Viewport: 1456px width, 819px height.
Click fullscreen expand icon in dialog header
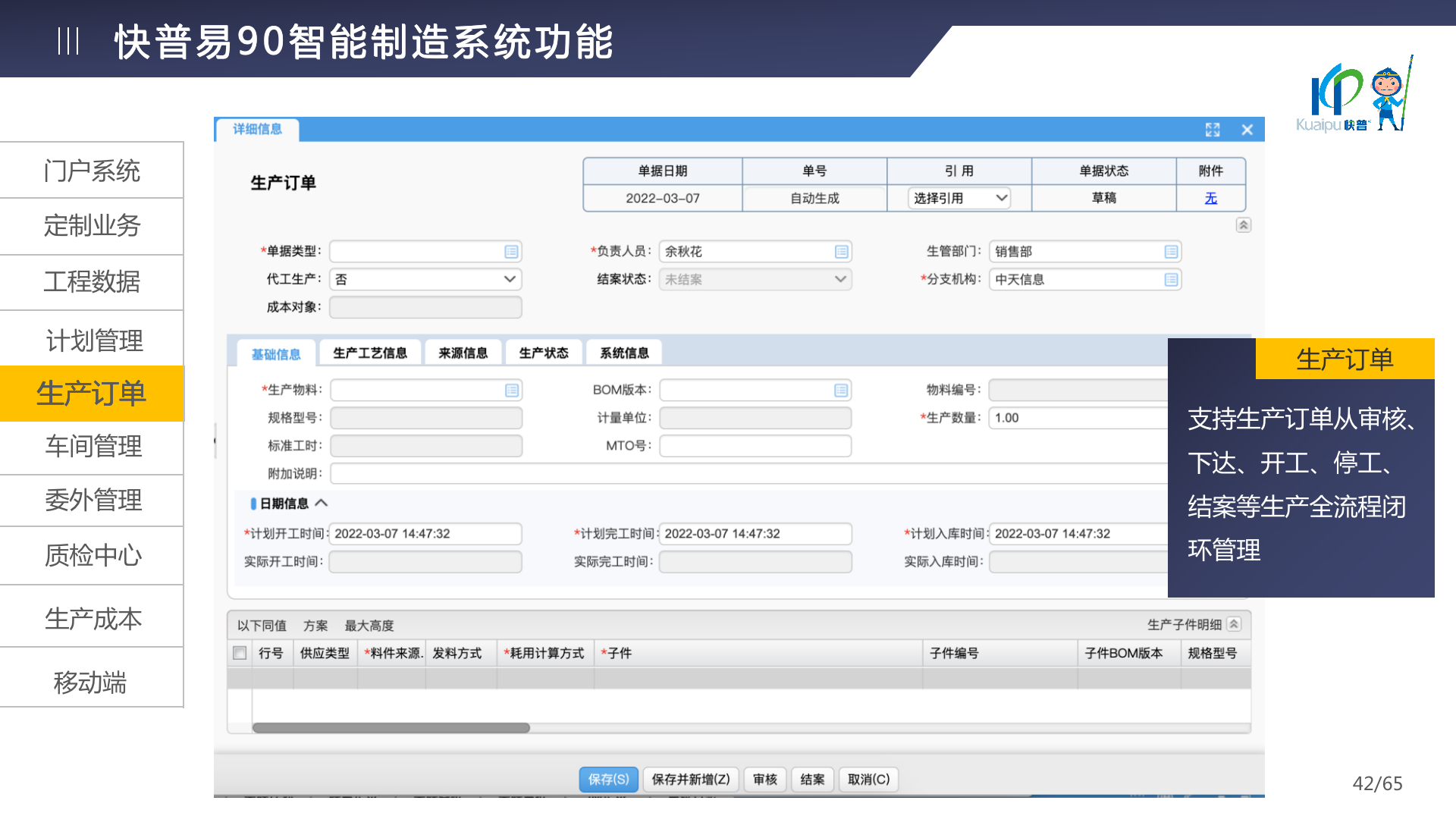[x=1213, y=130]
